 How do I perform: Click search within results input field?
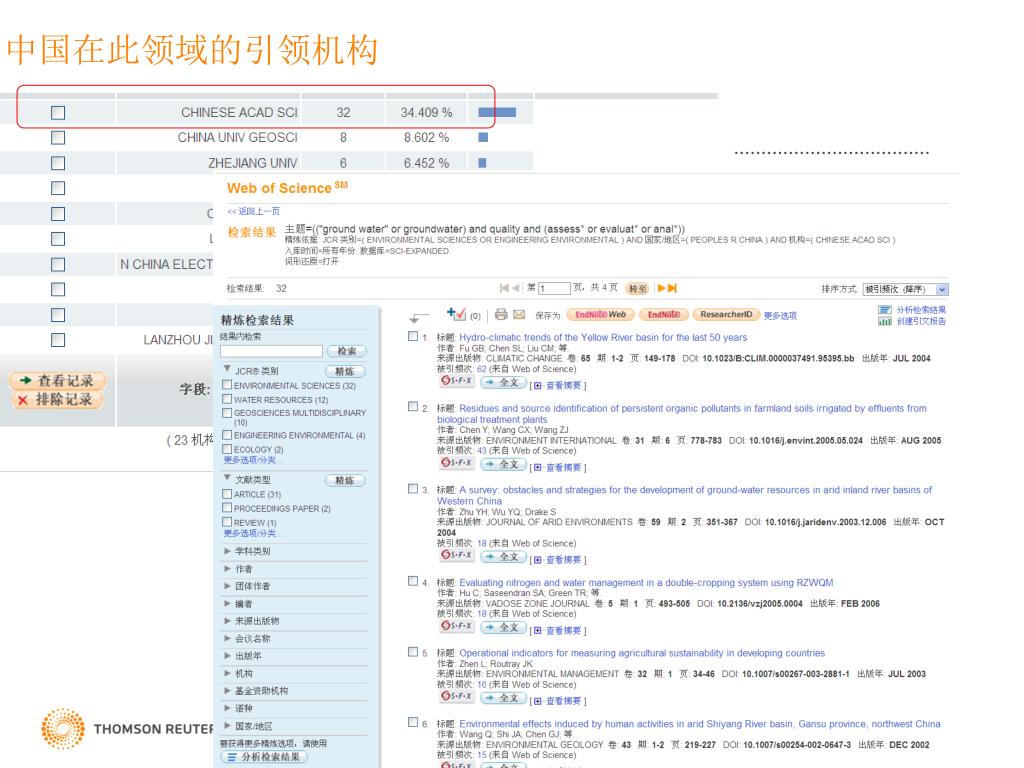pos(272,351)
